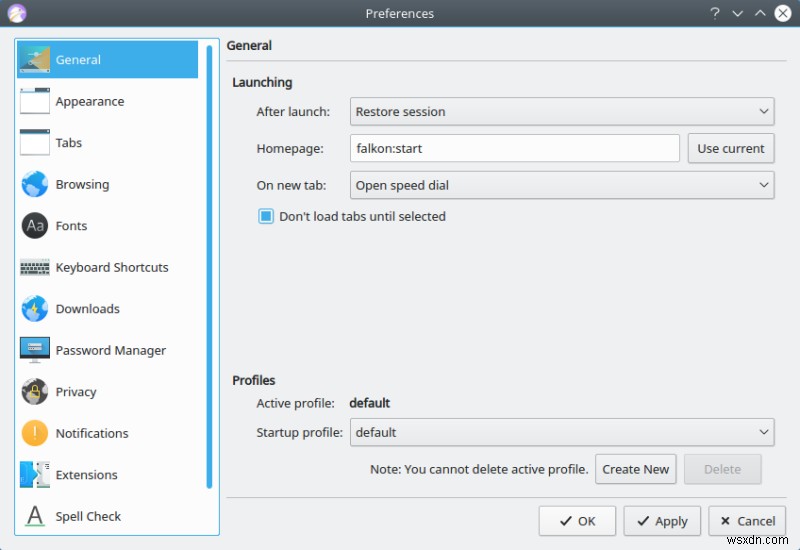Expand the Startup profile dropdown
The image size is (800, 550).
click(x=562, y=432)
